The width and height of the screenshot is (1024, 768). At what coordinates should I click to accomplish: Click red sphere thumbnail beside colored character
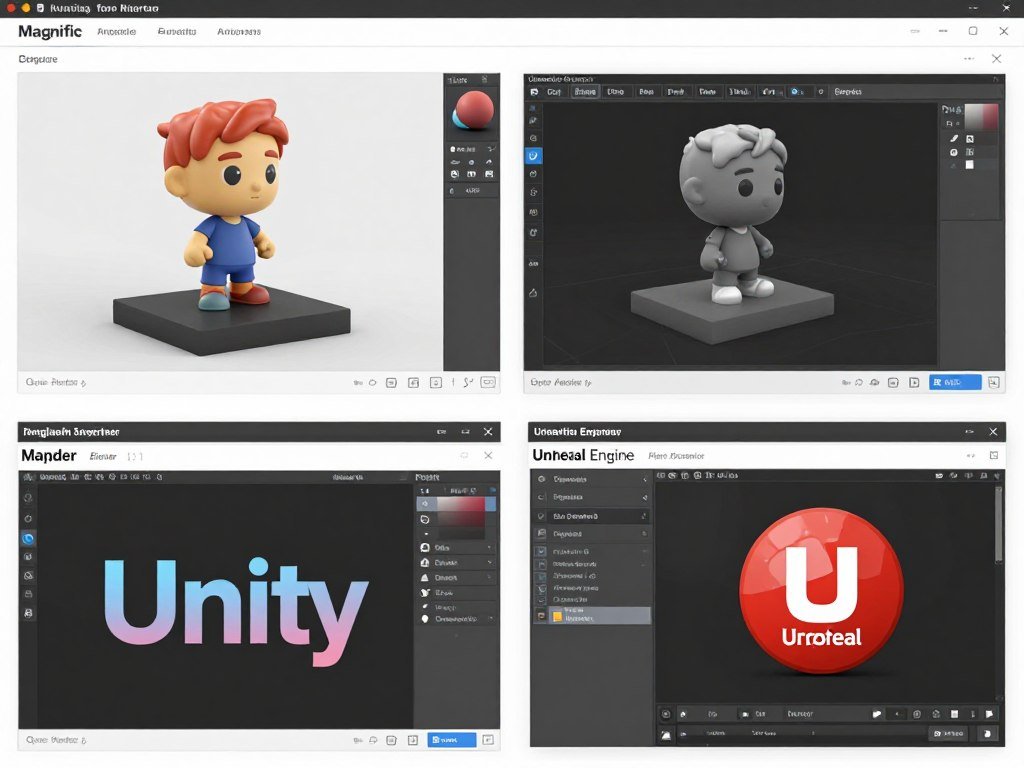[473, 111]
